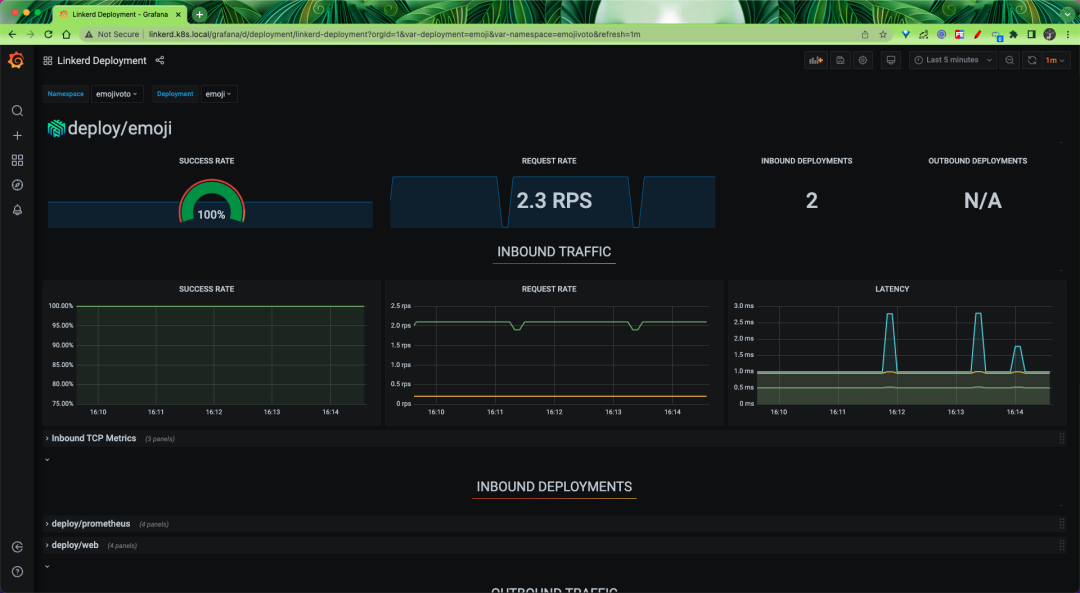1080x593 pixels.
Task: Open the top Success Rate gauge panel title
Action: click(x=207, y=161)
